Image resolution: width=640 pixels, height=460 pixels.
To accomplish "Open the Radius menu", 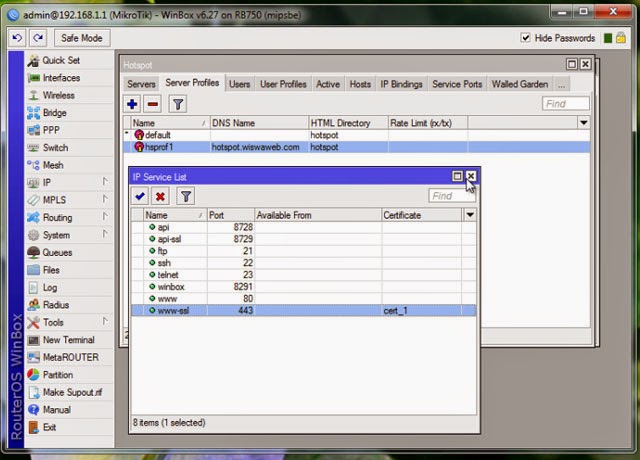I will click(69, 305).
